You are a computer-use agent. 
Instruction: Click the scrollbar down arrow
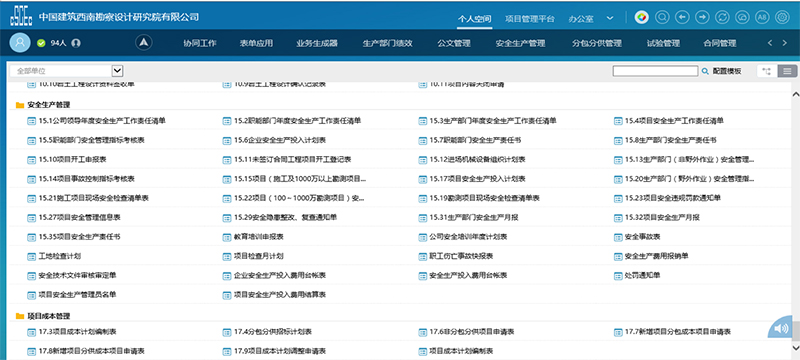[795, 347]
